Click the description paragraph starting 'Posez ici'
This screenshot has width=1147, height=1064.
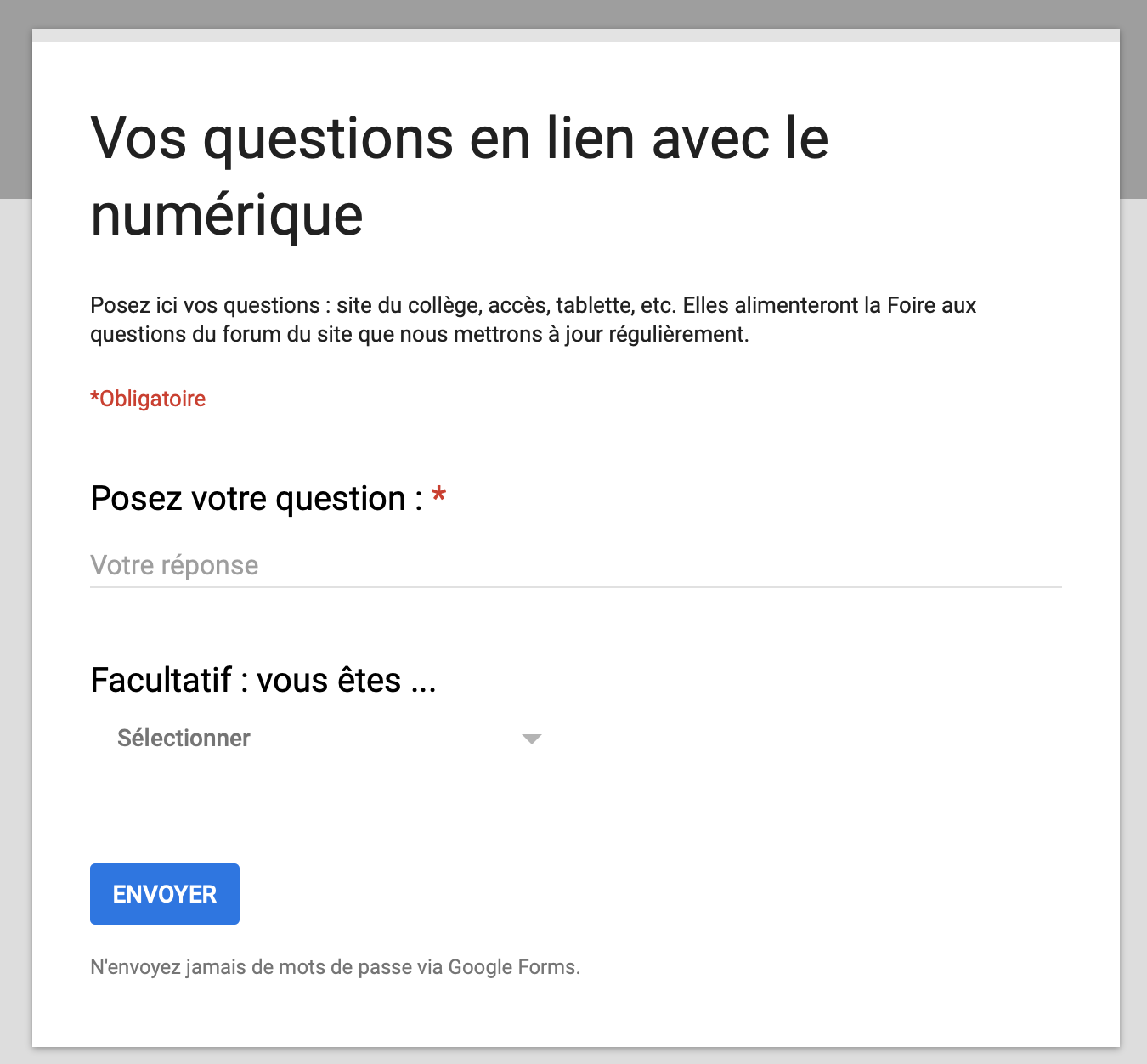(534, 320)
